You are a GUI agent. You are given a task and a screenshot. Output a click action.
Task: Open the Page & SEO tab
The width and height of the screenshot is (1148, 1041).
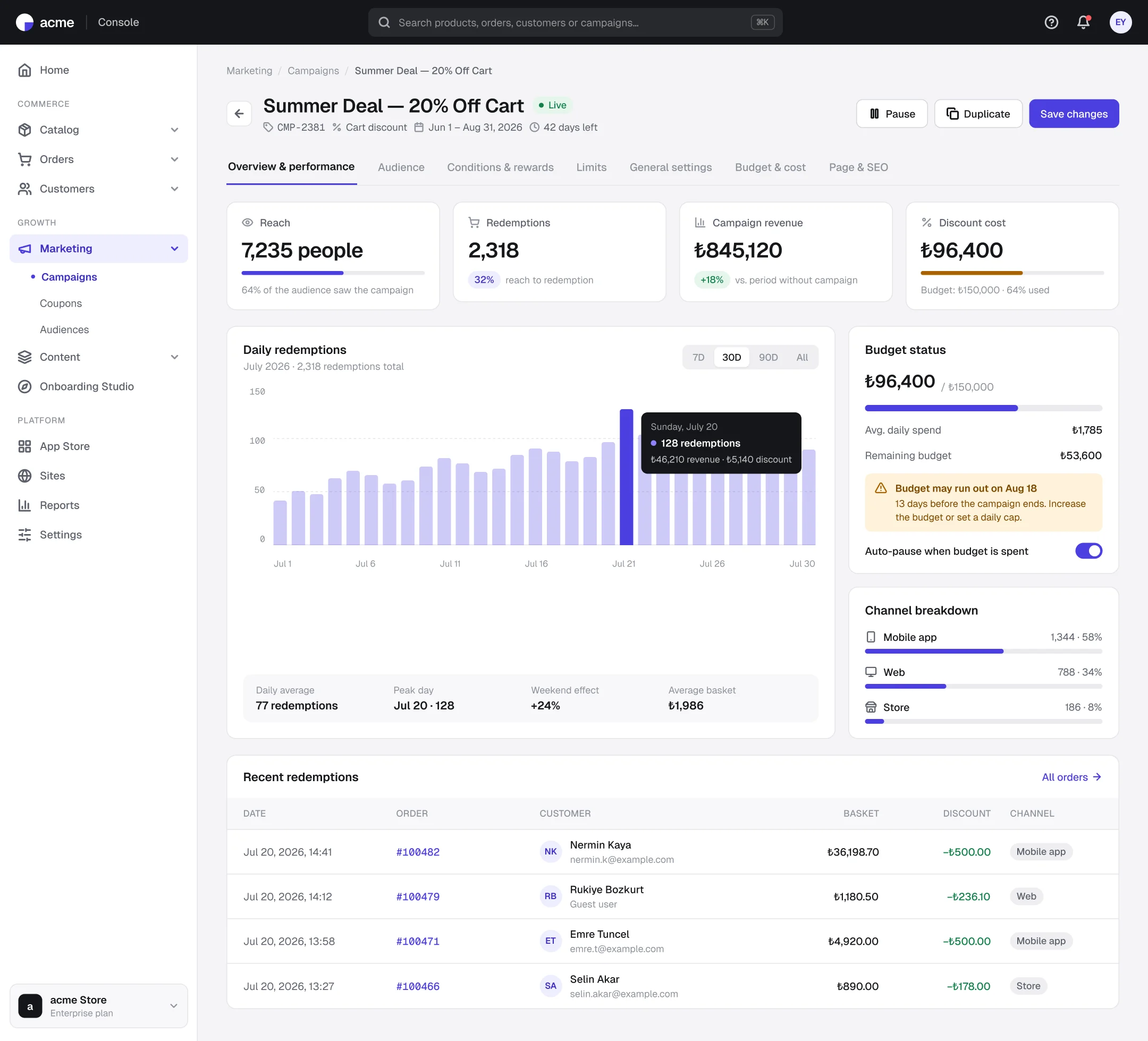point(858,167)
